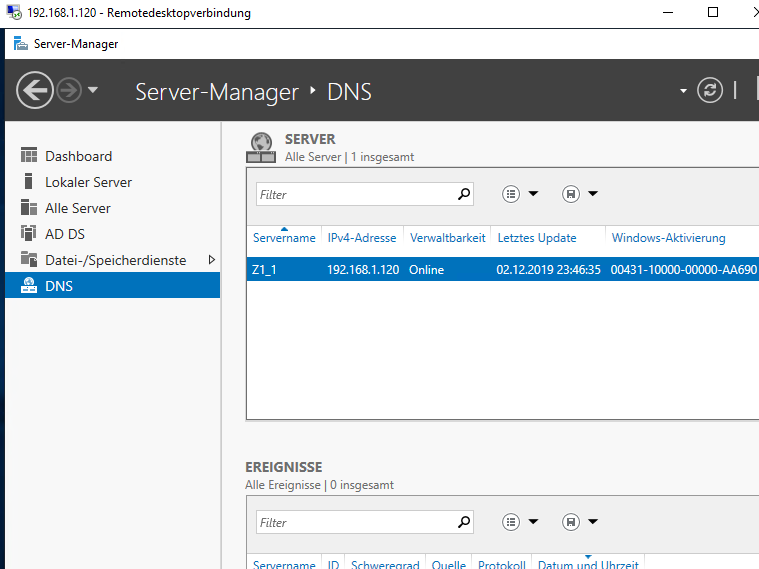Sort by Servername column in SERVER table
Screen dimensions: 759x569
click(284, 238)
